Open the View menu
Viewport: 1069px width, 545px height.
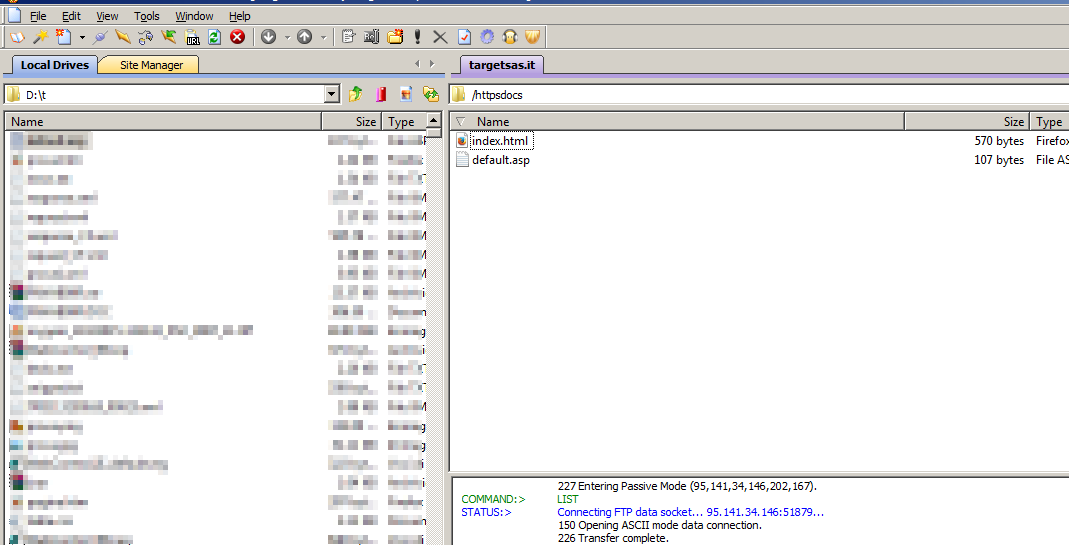pyautogui.click(x=107, y=16)
